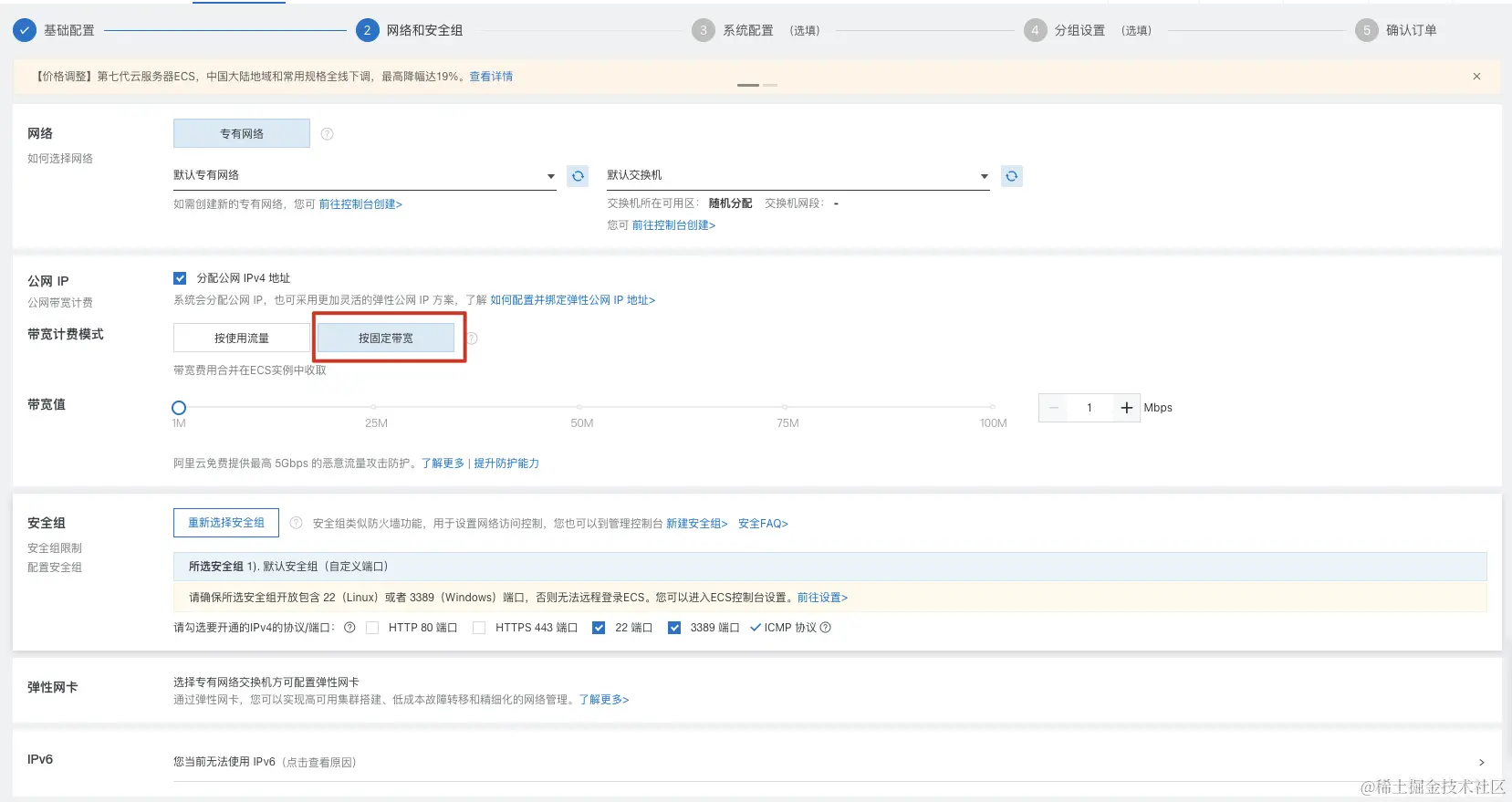Jump to the 确认订单 step
This screenshot has height=802, width=1512.
[1412, 30]
